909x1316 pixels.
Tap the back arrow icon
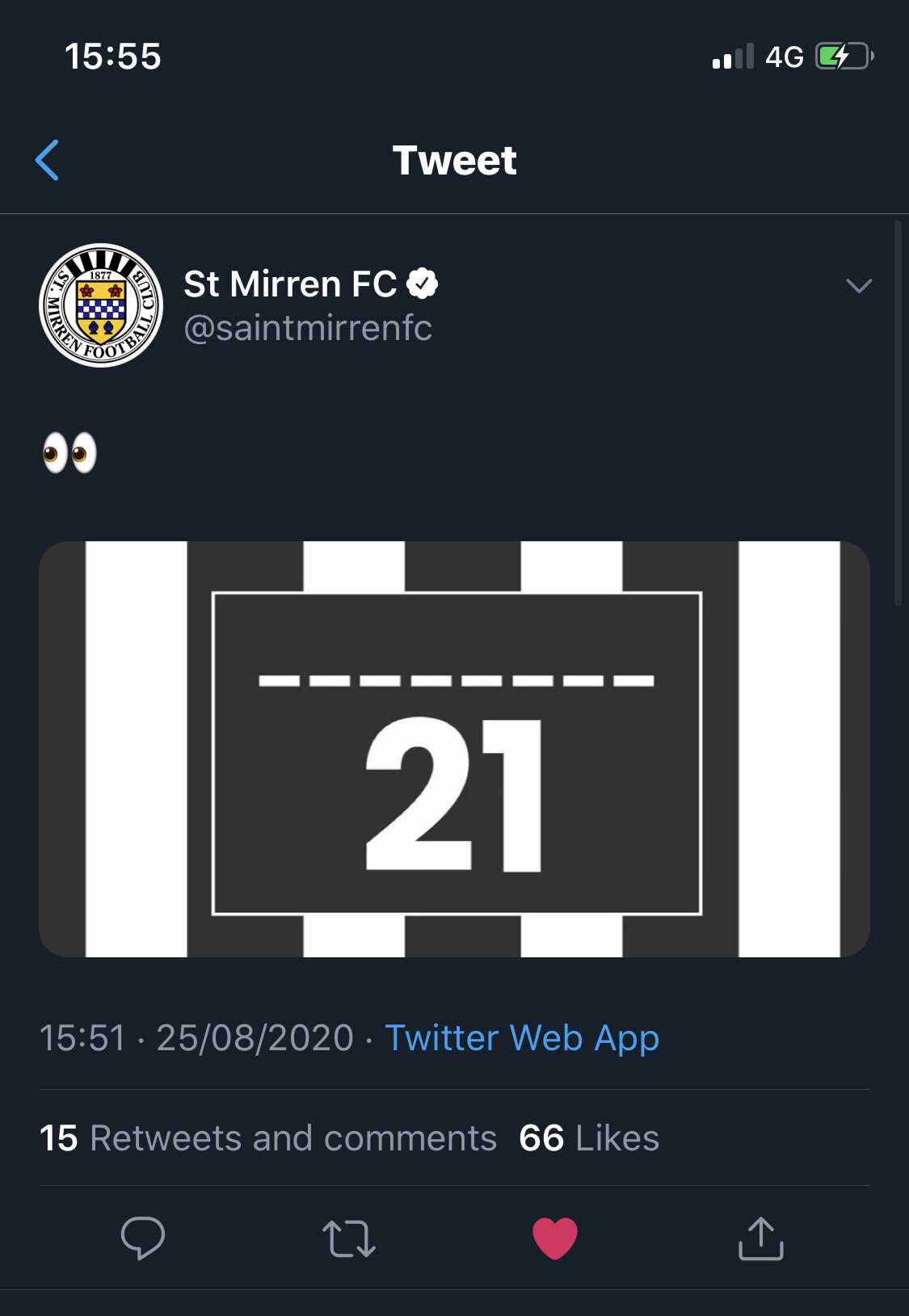point(48,160)
